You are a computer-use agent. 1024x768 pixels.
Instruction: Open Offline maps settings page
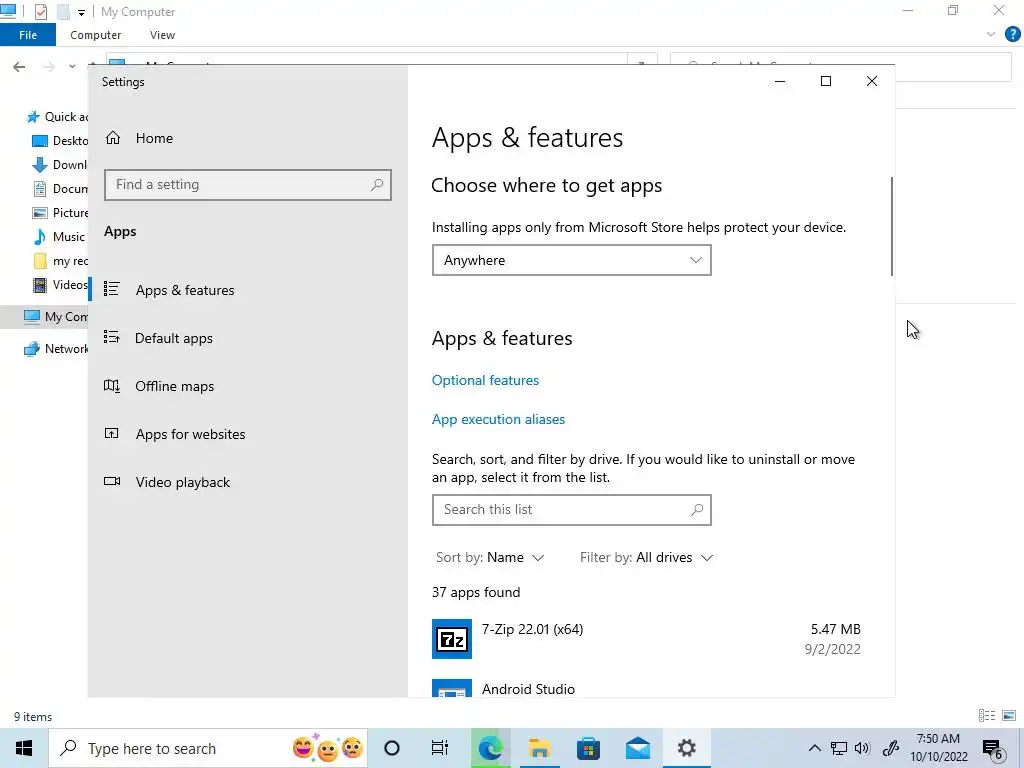pos(174,386)
